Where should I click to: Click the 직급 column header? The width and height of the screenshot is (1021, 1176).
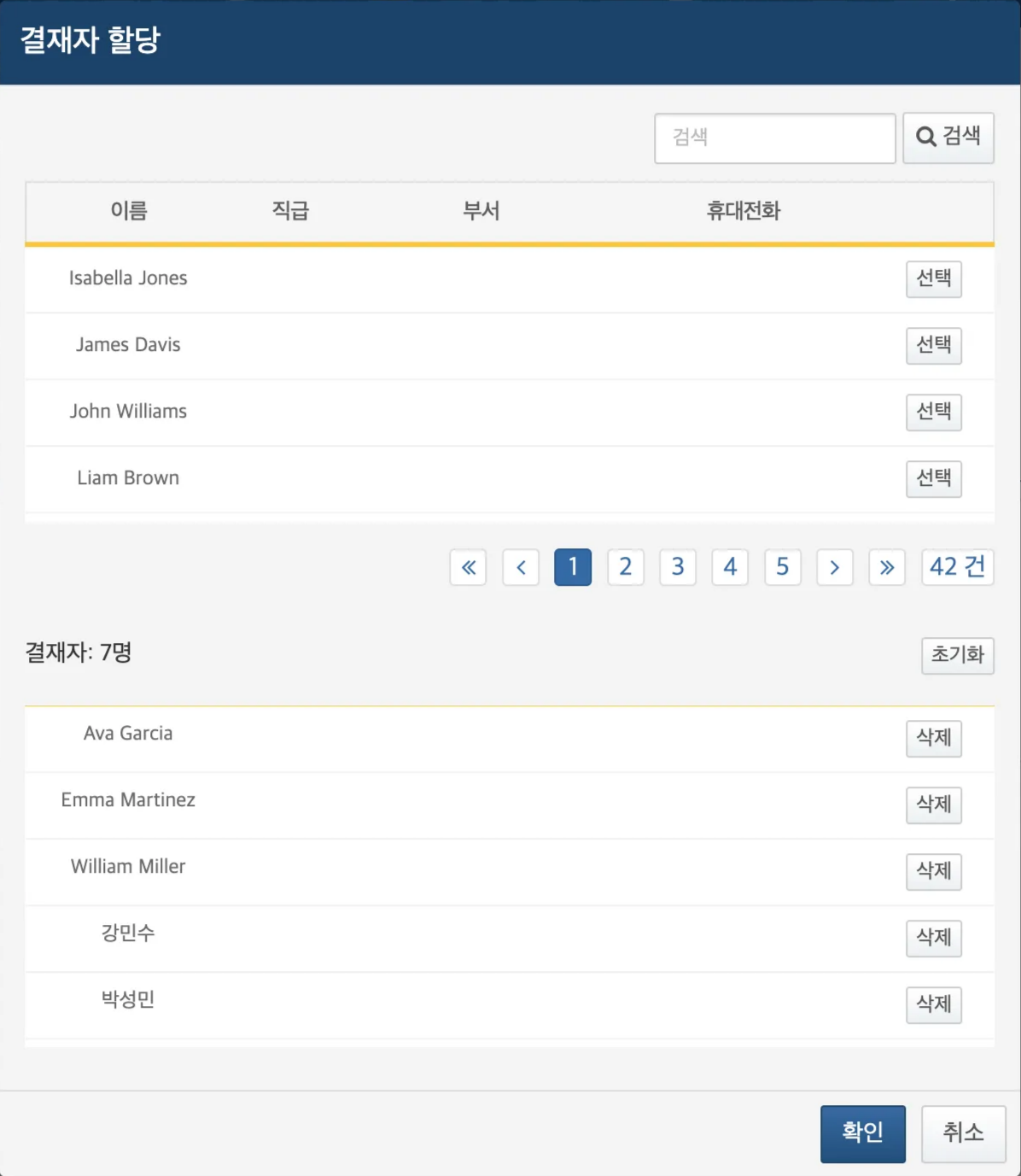pyautogui.click(x=290, y=211)
